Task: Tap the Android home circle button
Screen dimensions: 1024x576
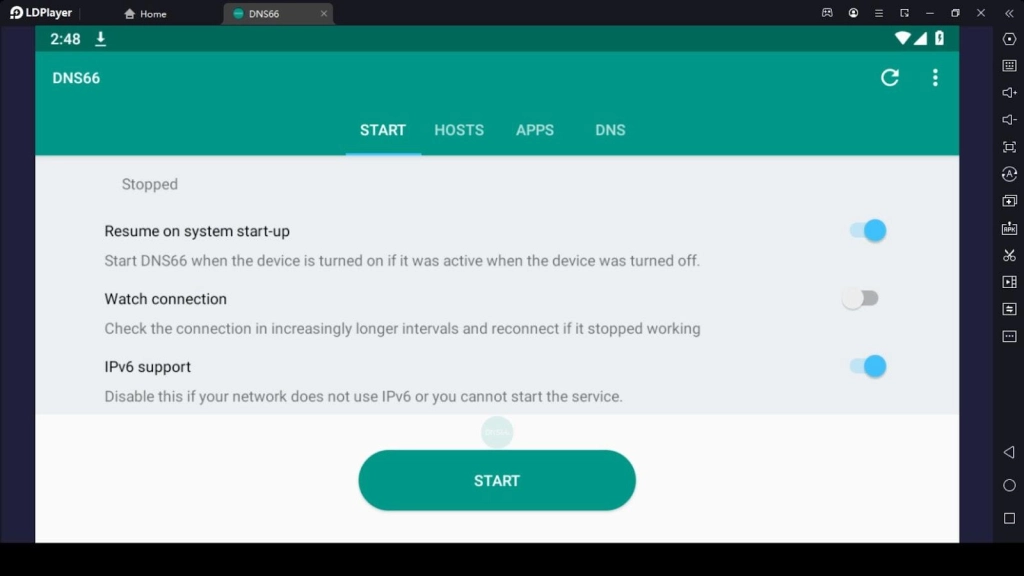Action: pos(1009,485)
